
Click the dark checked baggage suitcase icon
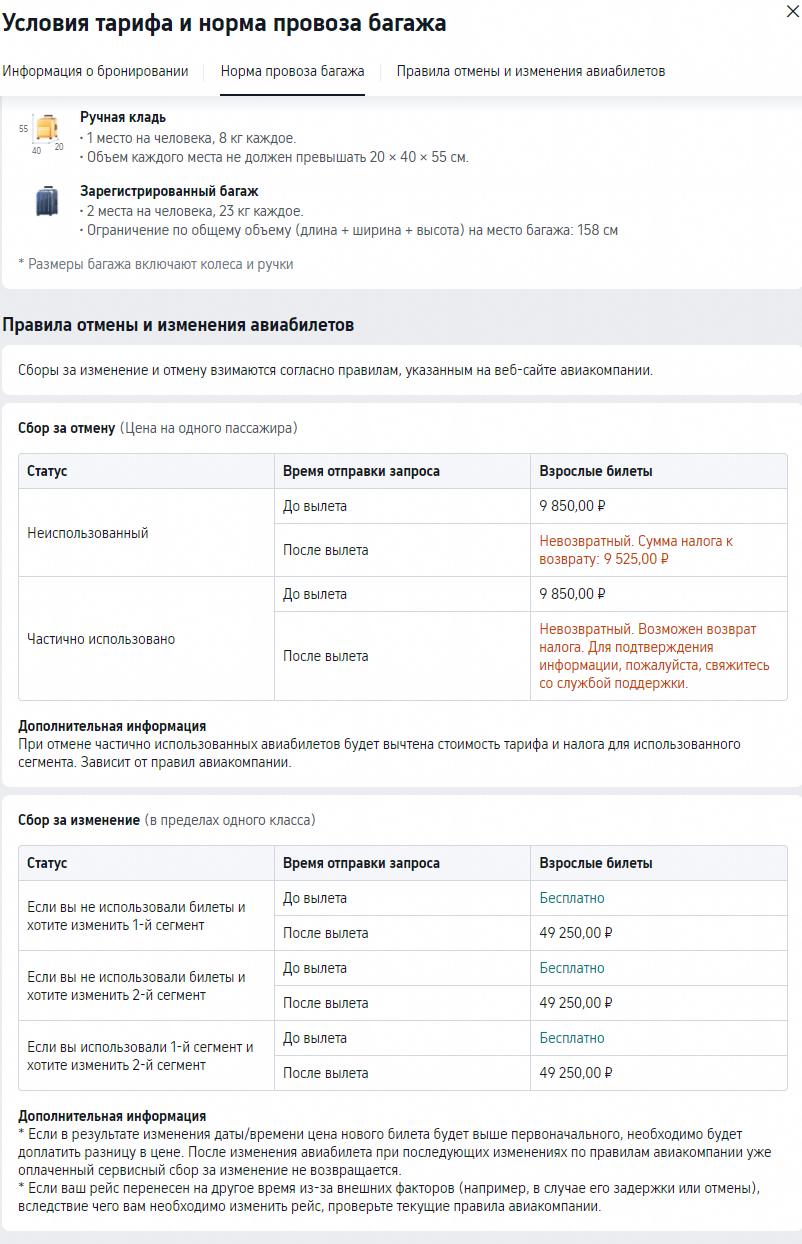tap(47, 201)
